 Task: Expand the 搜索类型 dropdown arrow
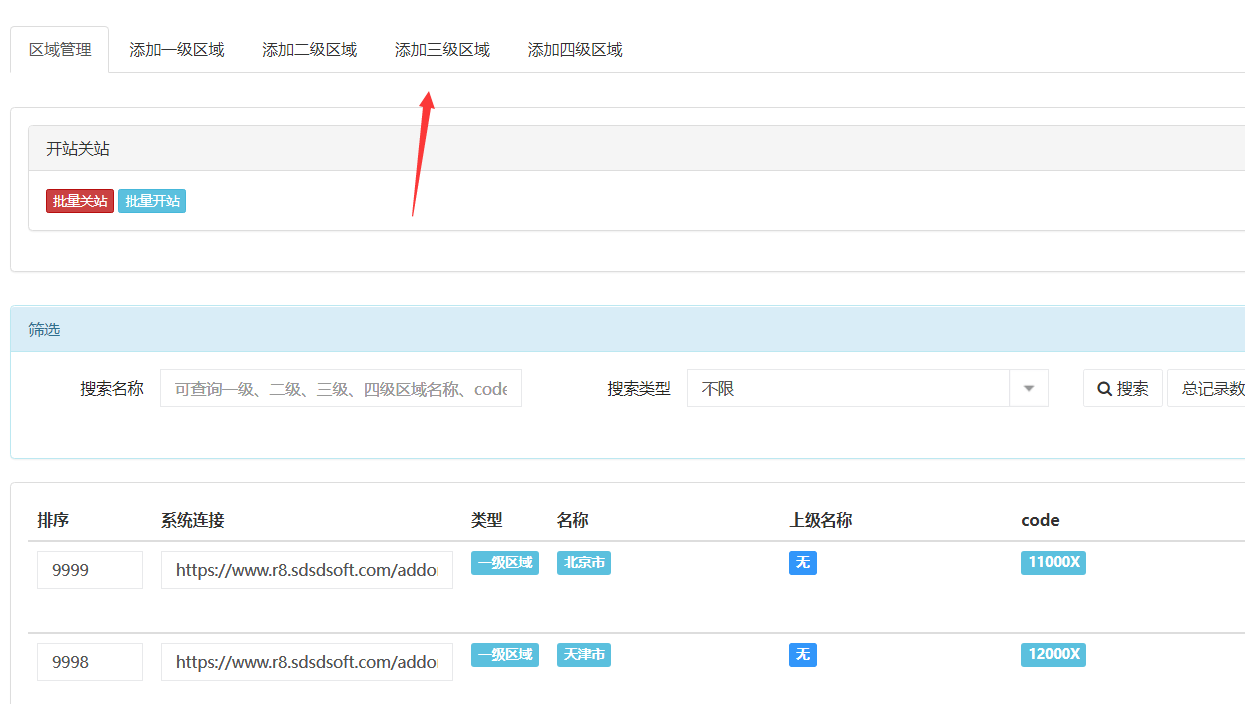click(1029, 388)
